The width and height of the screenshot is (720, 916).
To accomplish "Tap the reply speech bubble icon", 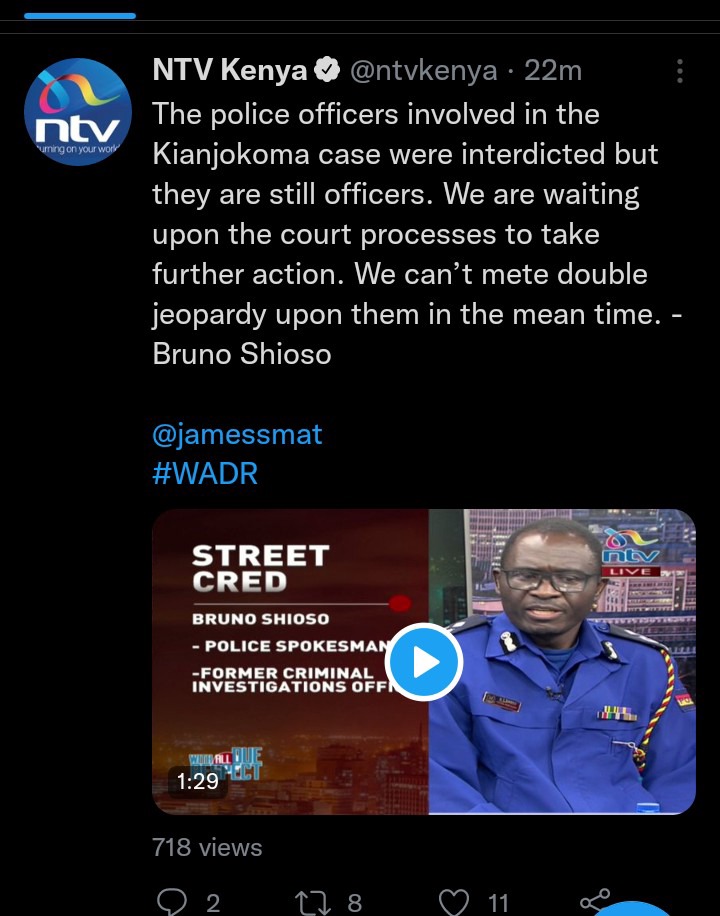I will tap(172, 901).
